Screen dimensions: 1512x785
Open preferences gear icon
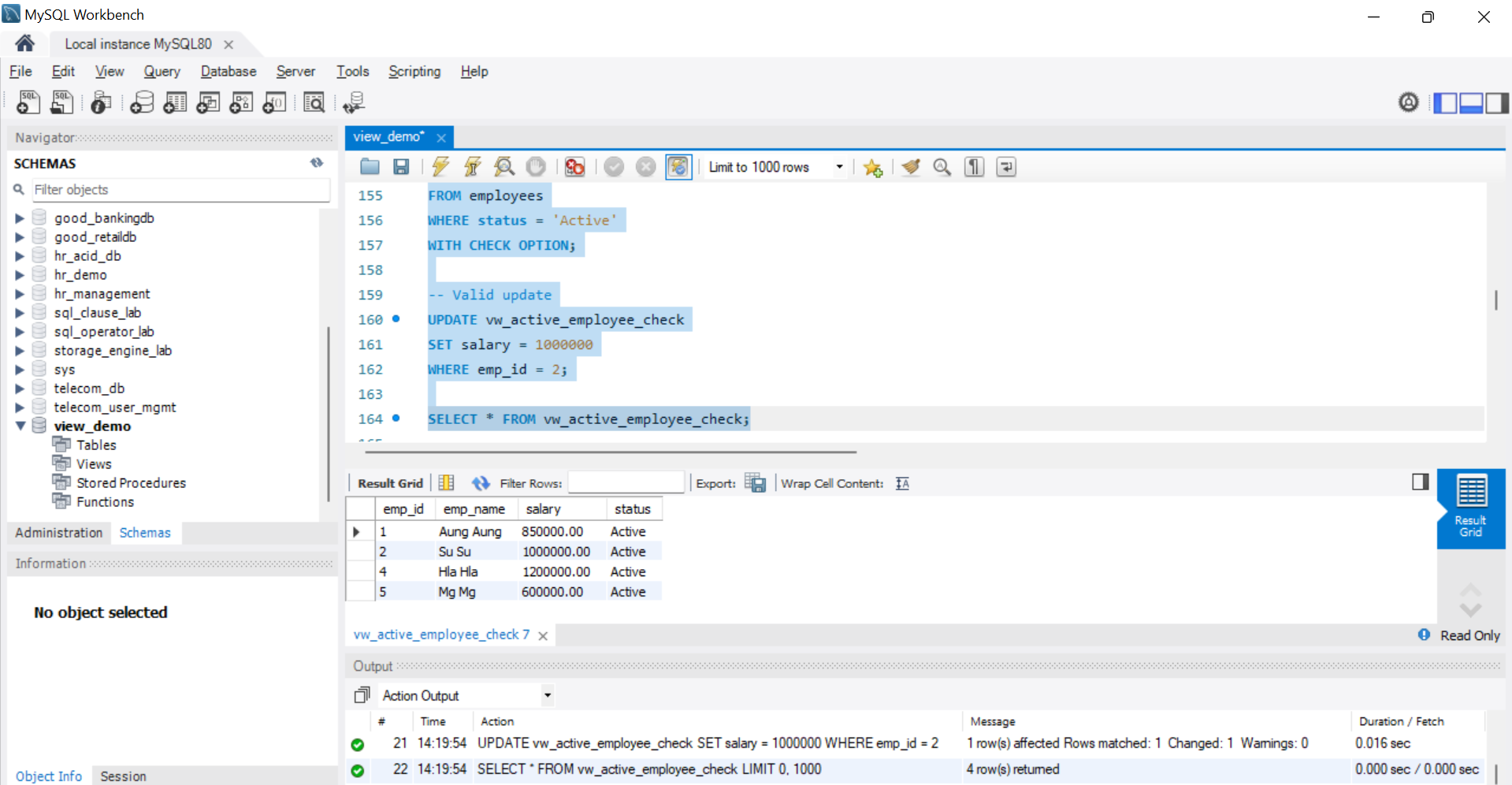click(1409, 102)
